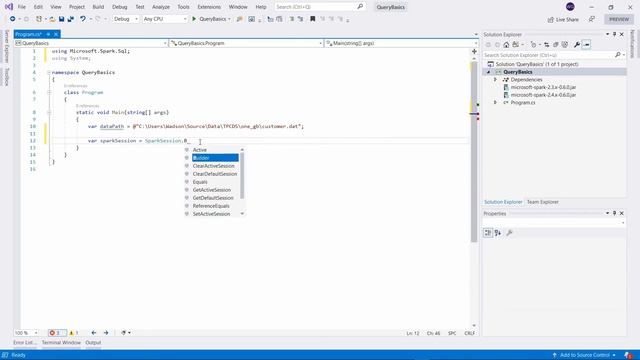The image size is (640, 360).
Task: Click the Categorized icon in Properties panel
Action: (x=488, y=233)
